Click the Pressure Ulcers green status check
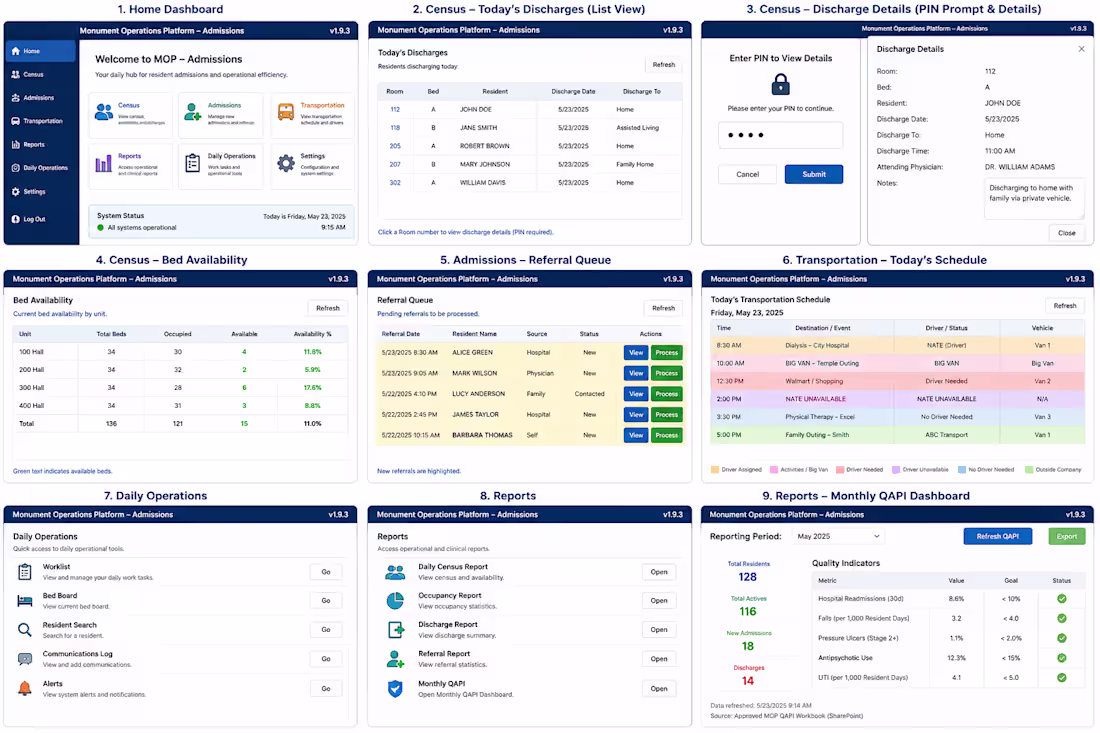The height and width of the screenshot is (733, 1100). [x=1061, y=638]
